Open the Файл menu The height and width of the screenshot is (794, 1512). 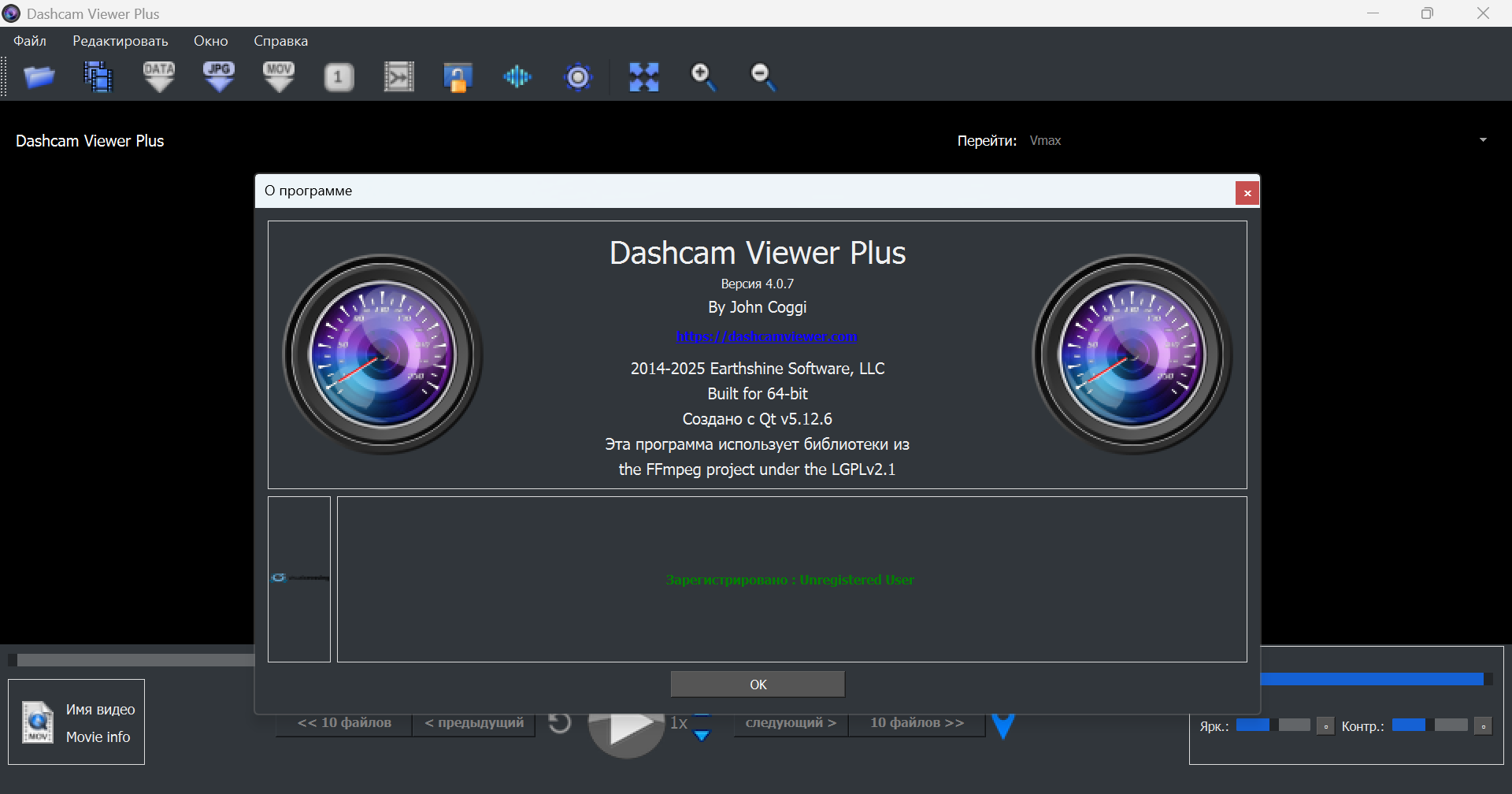[30, 41]
